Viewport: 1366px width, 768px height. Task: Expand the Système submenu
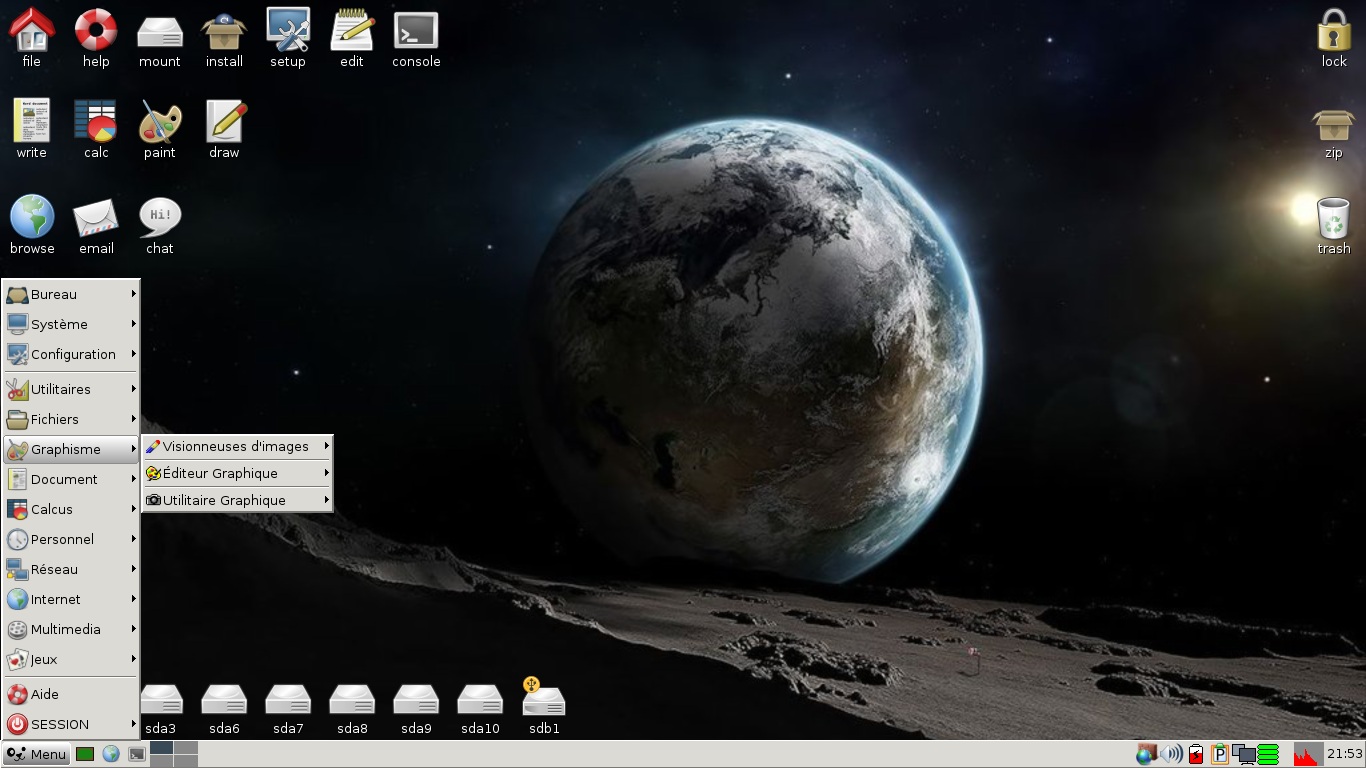click(x=71, y=324)
